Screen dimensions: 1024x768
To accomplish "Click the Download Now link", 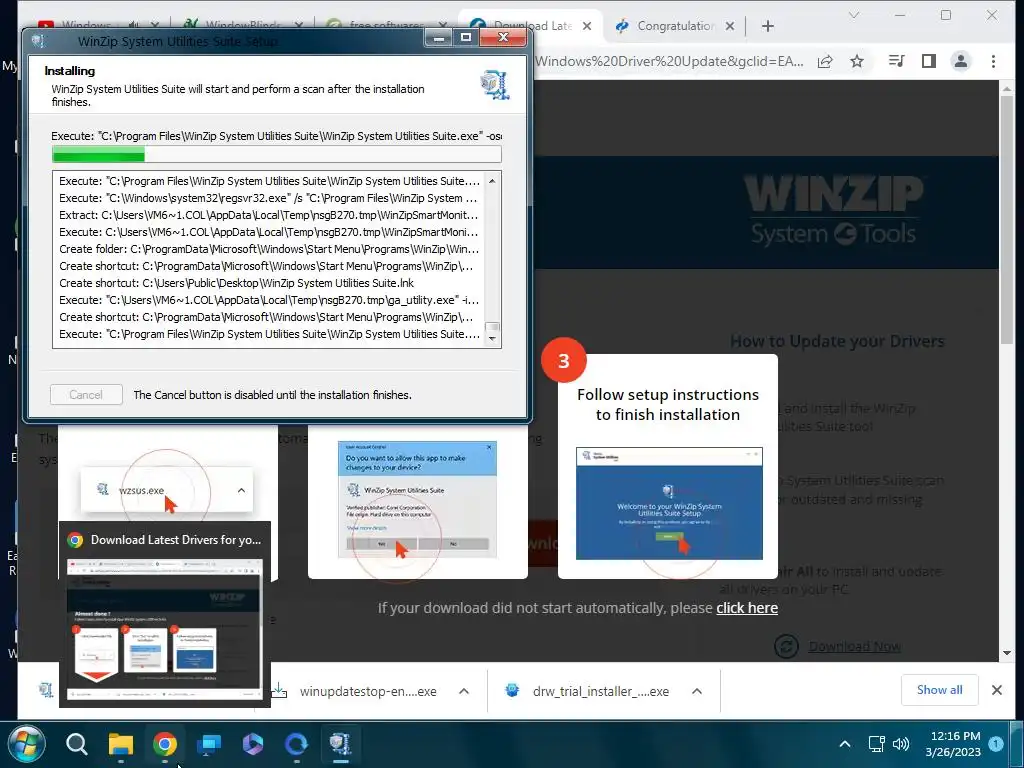I will tap(854, 647).
